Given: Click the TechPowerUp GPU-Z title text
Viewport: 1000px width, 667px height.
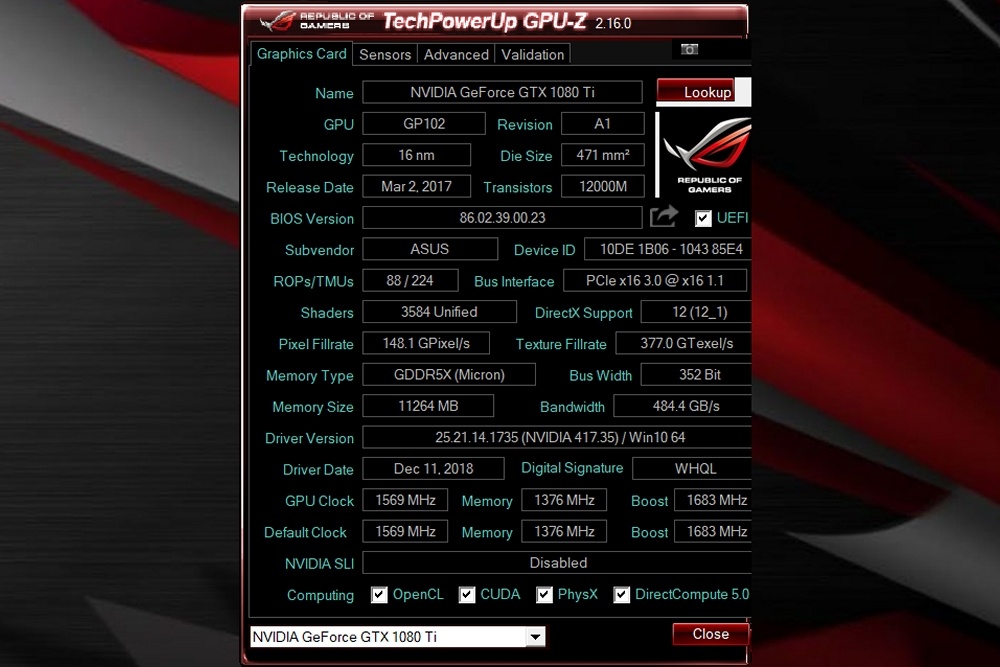Looking at the screenshot, I should tap(485, 22).
